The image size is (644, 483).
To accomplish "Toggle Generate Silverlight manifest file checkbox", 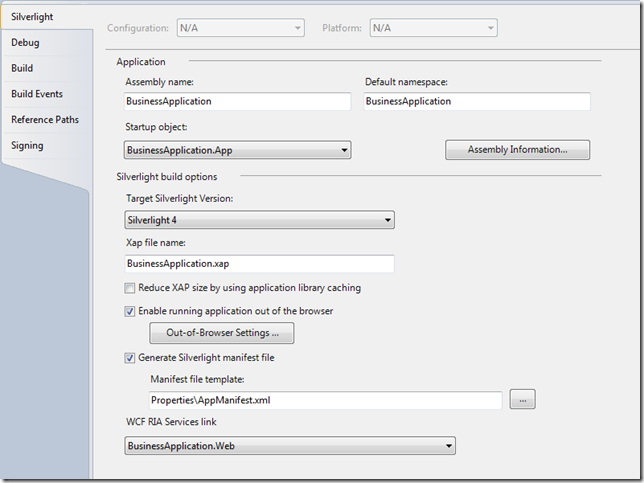I will click(130, 358).
